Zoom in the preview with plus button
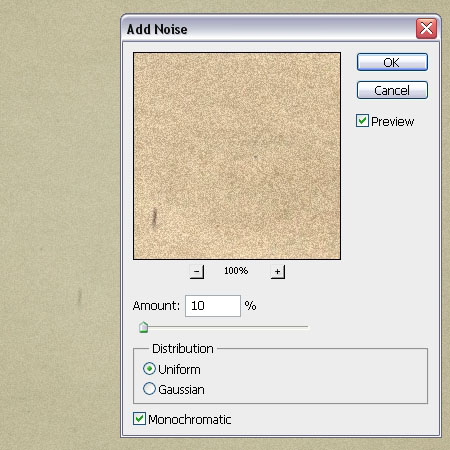The height and width of the screenshot is (450, 450). coord(278,272)
